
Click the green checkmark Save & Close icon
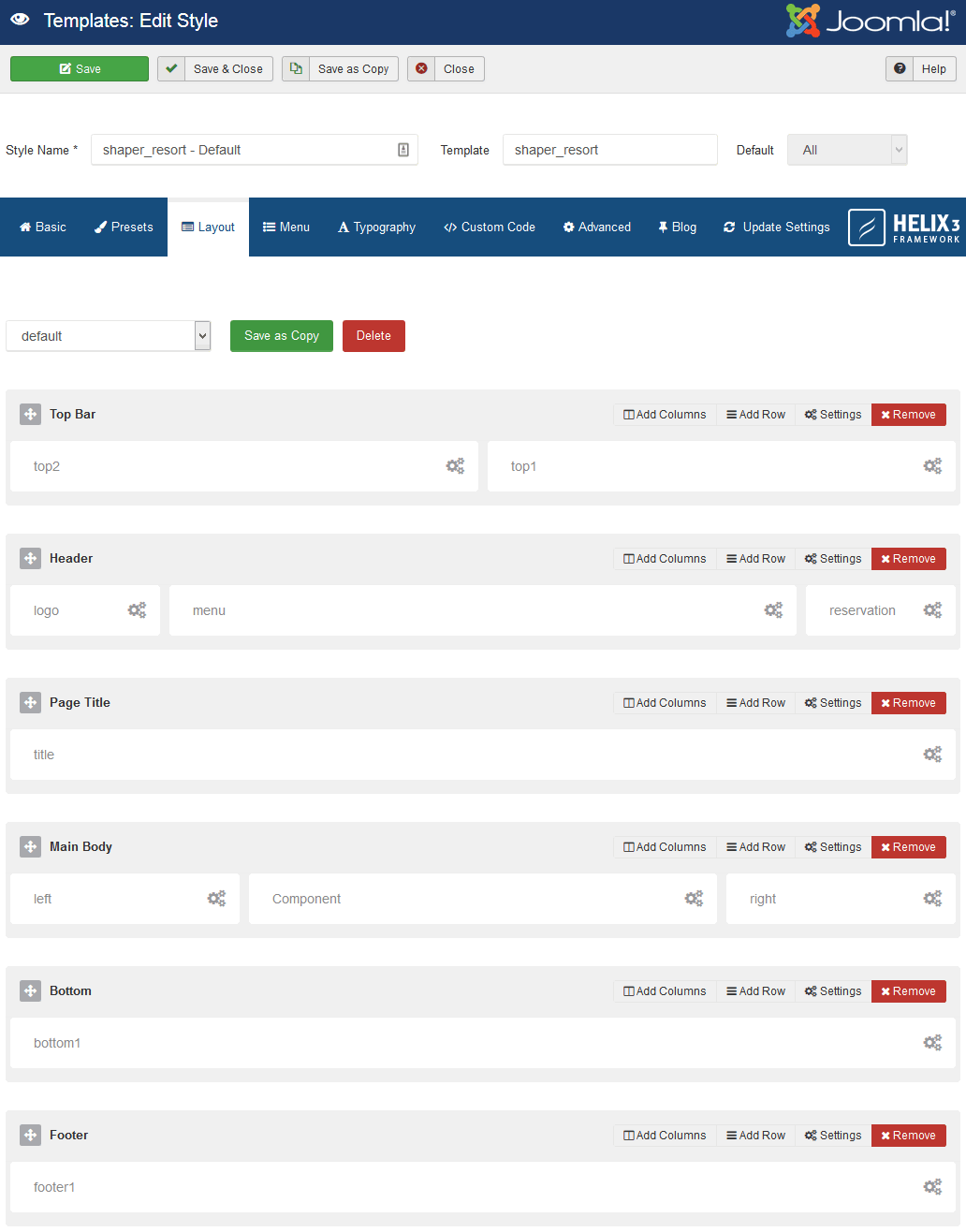171,68
